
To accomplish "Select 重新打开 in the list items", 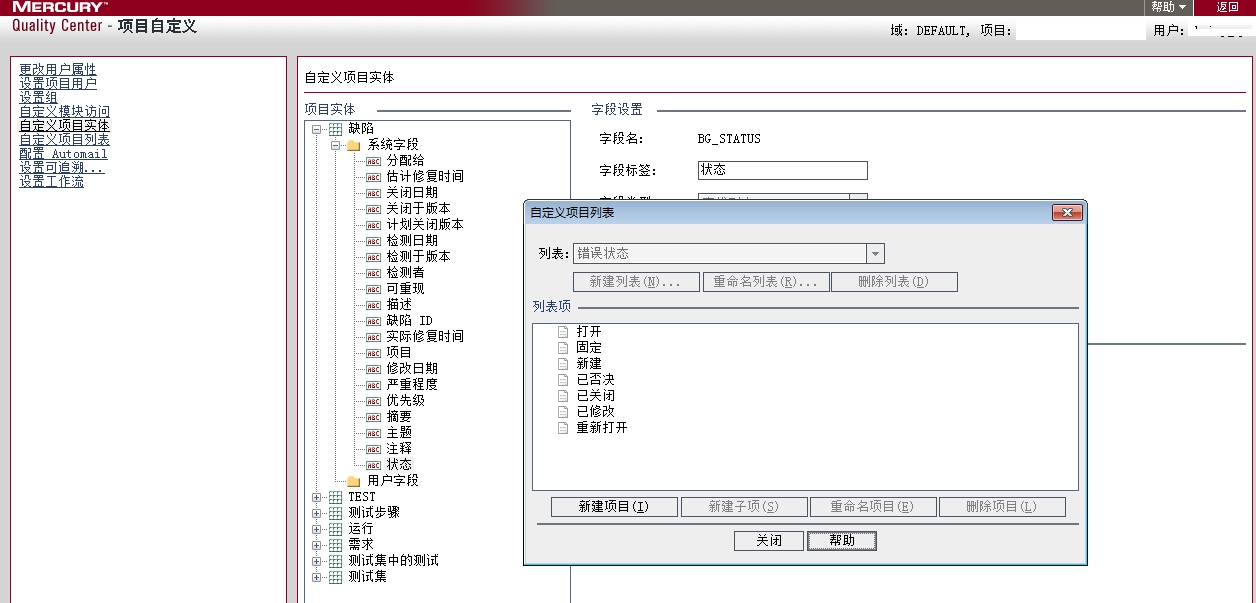I will click(x=602, y=428).
